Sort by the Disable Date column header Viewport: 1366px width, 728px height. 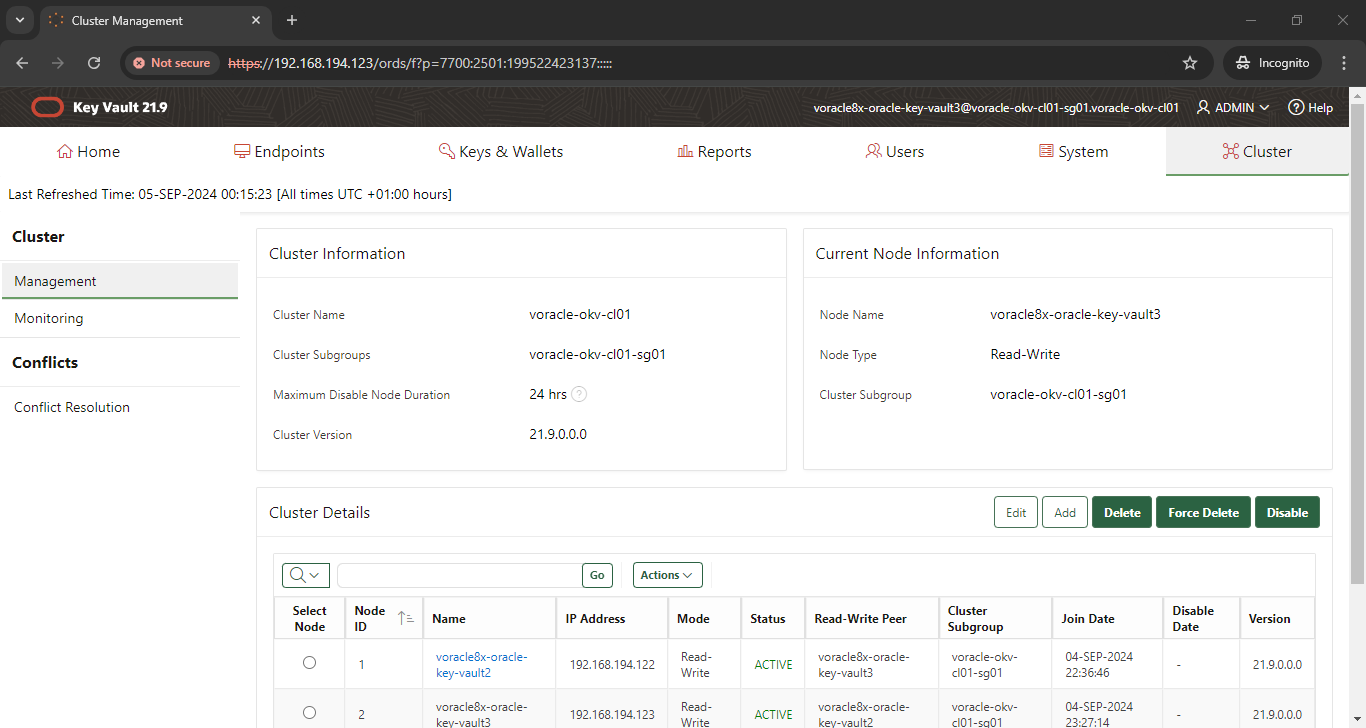coord(1193,618)
